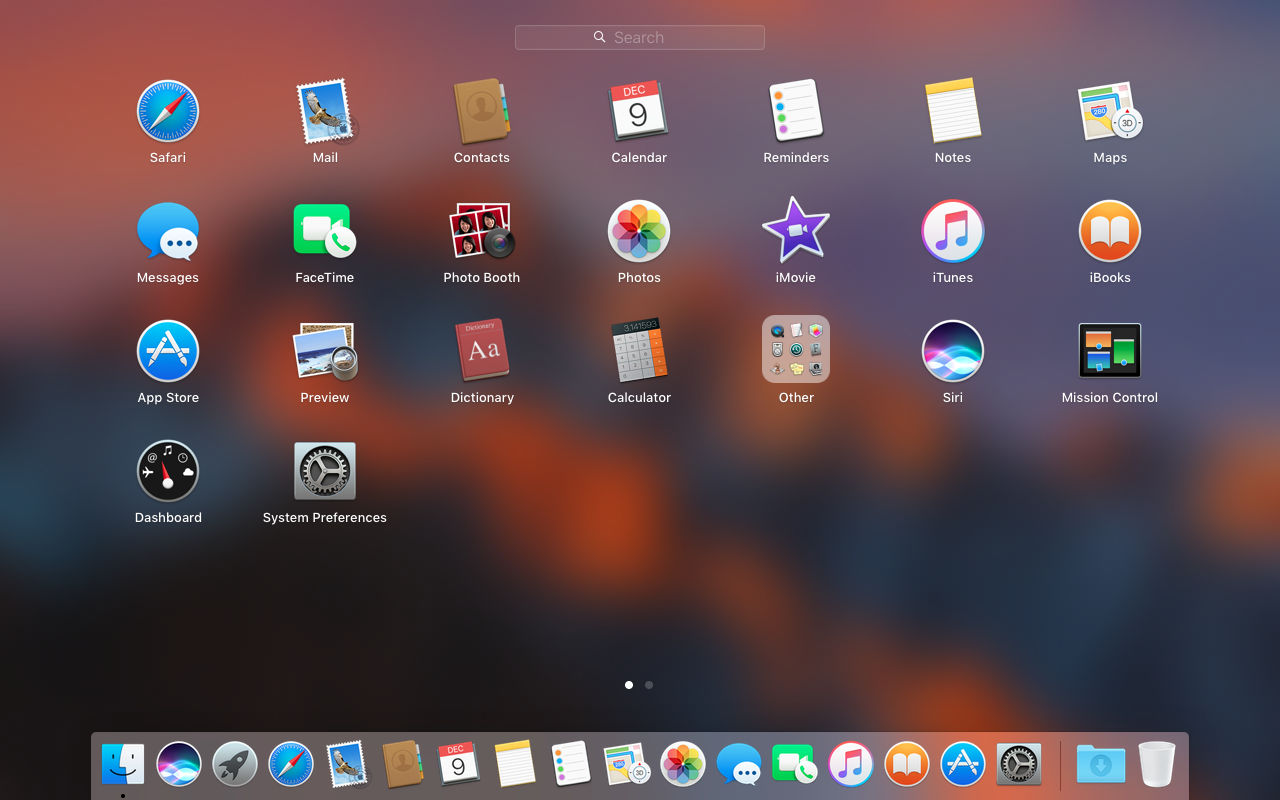
Task: Launch iTunes from the Launchpad grid
Action: pyautogui.click(x=953, y=231)
